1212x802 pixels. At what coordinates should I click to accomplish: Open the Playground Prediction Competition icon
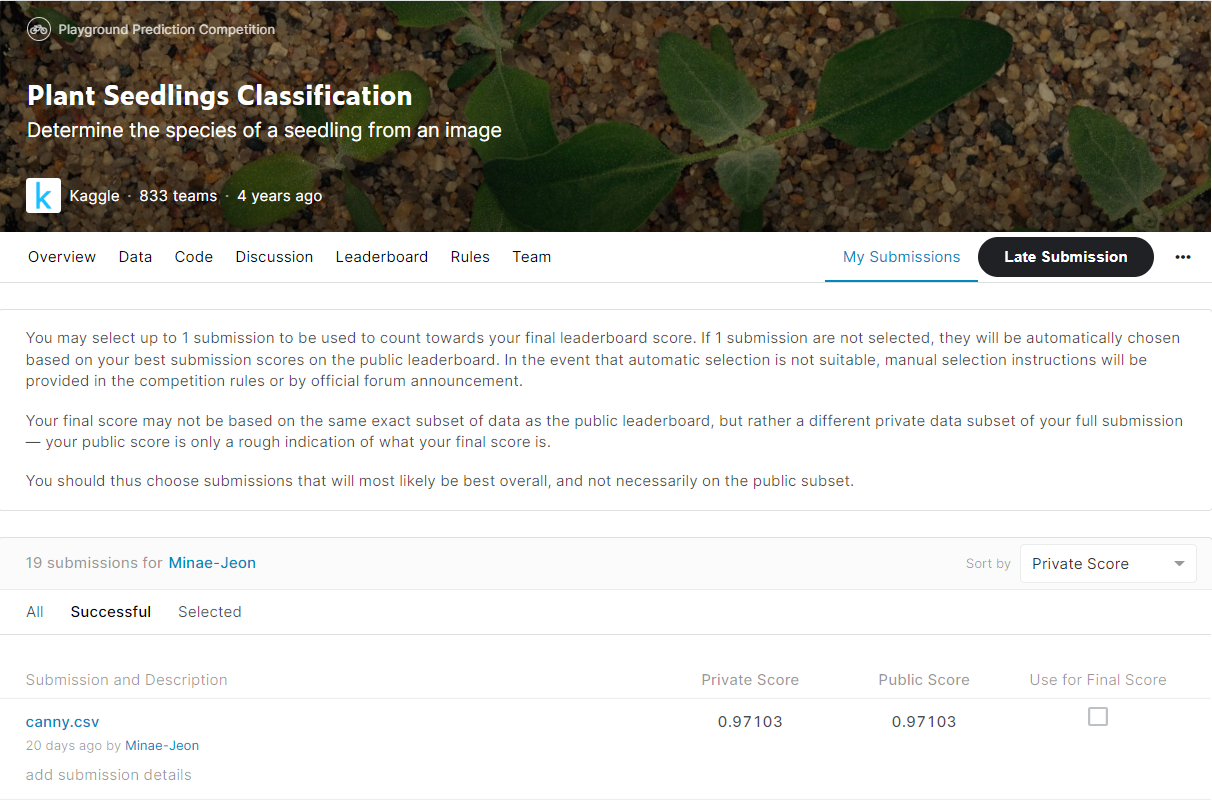click(38, 29)
